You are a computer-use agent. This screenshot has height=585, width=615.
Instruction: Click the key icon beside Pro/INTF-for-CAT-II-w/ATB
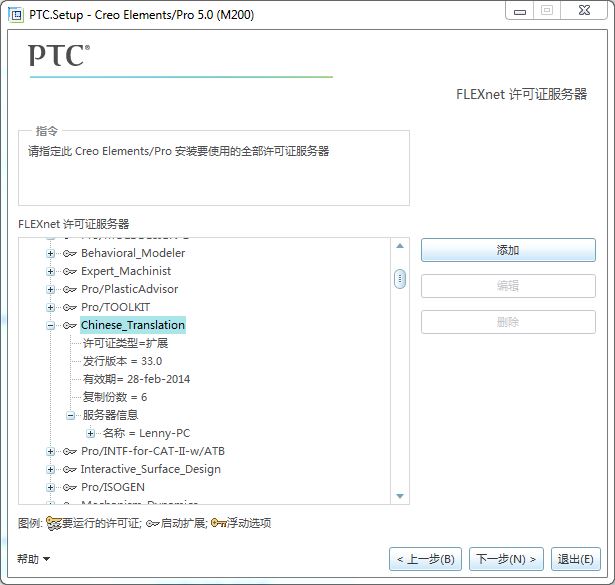pyautogui.click(x=69, y=452)
